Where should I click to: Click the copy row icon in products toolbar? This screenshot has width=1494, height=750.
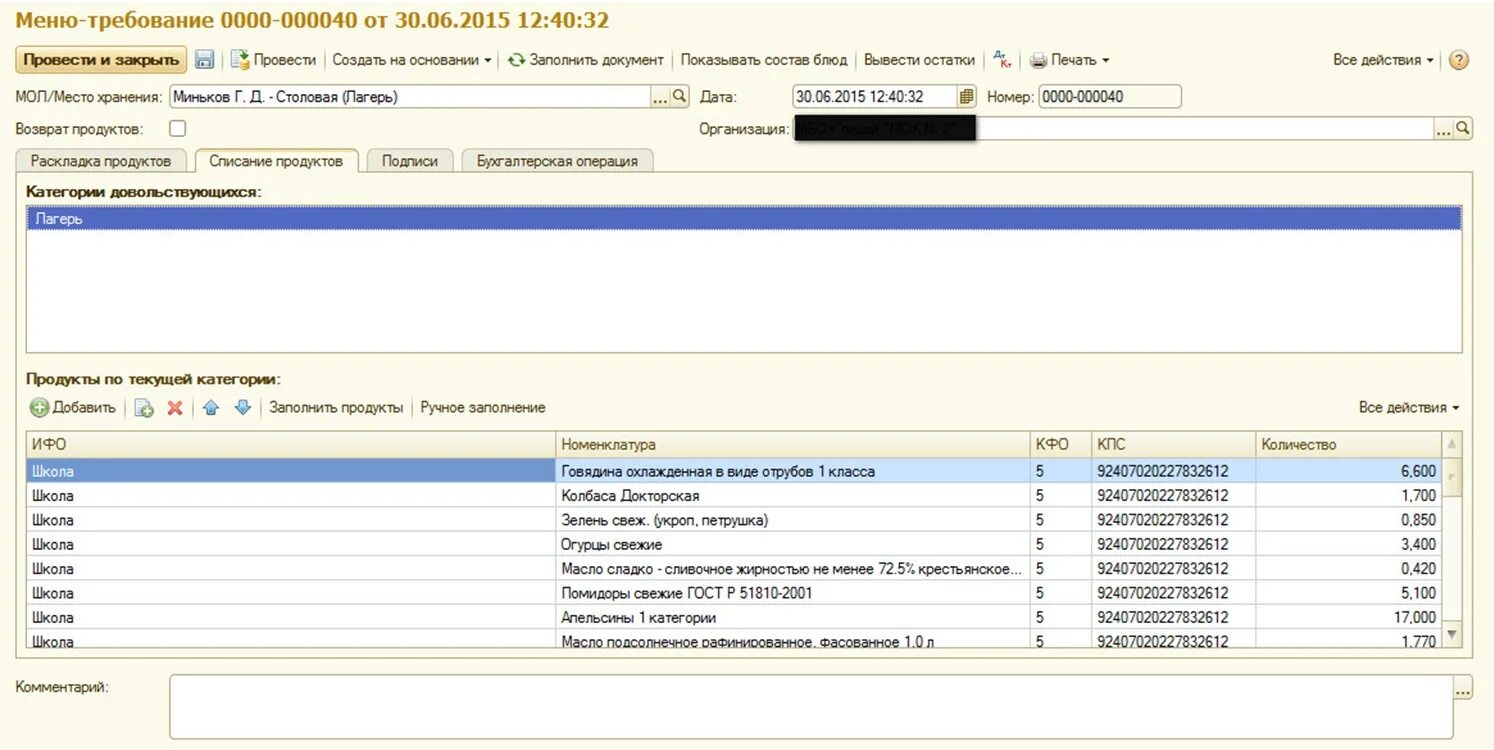pos(144,408)
